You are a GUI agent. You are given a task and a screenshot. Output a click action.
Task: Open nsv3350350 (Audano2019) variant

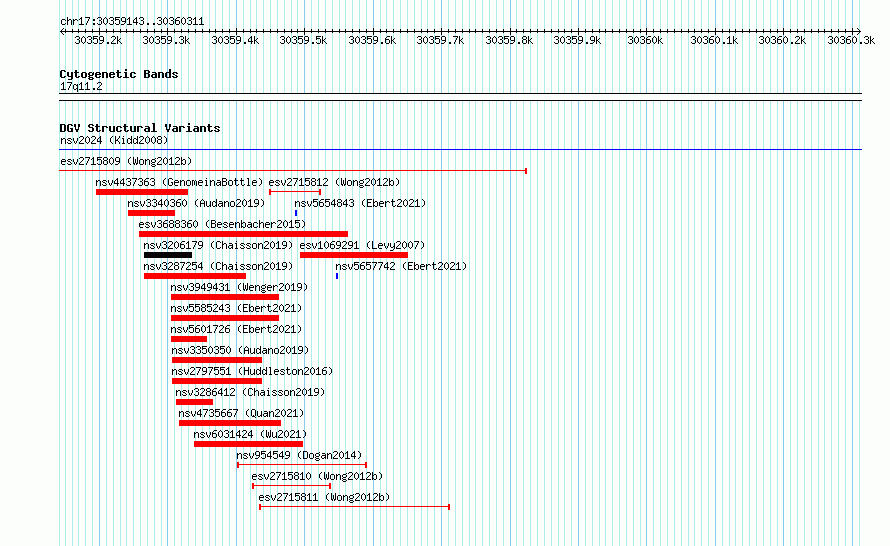click(x=240, y=350)
